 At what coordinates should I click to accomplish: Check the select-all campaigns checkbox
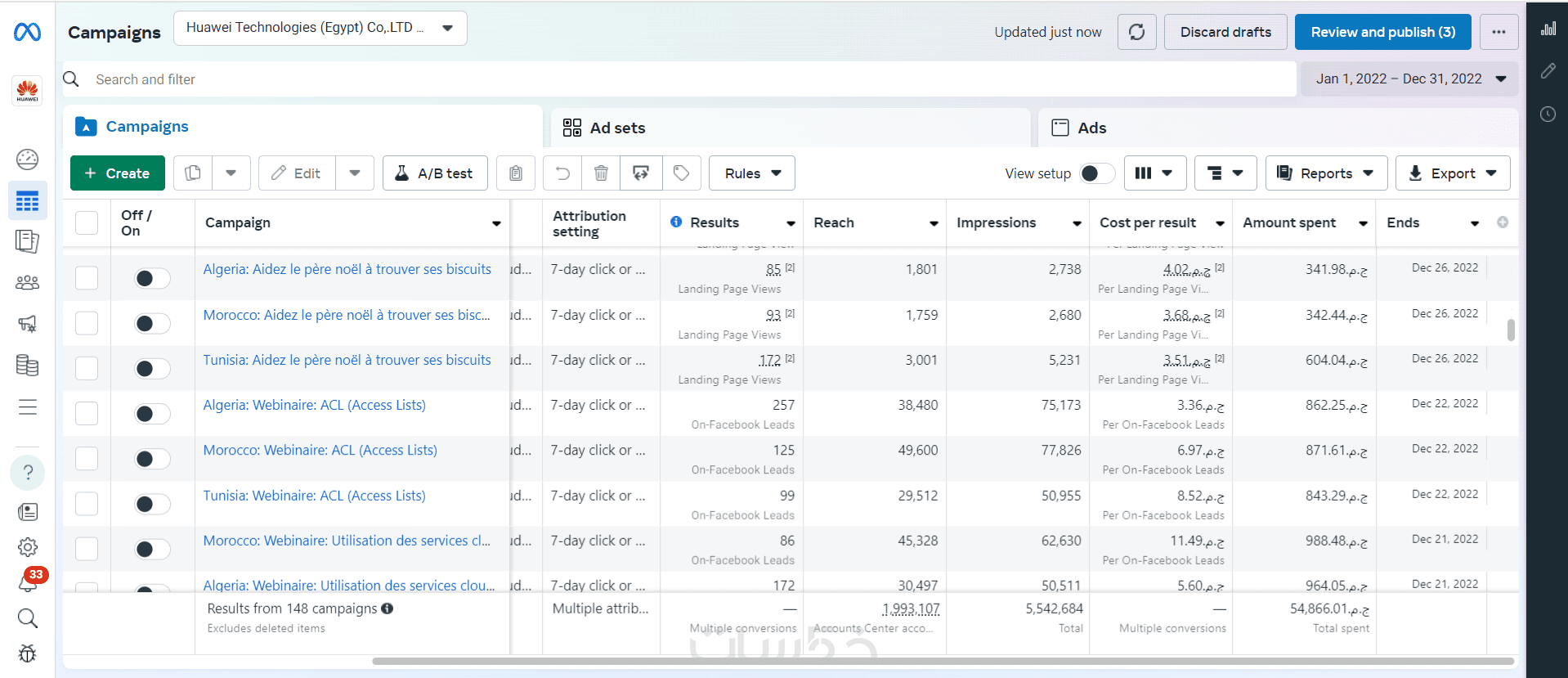point(87,222)
